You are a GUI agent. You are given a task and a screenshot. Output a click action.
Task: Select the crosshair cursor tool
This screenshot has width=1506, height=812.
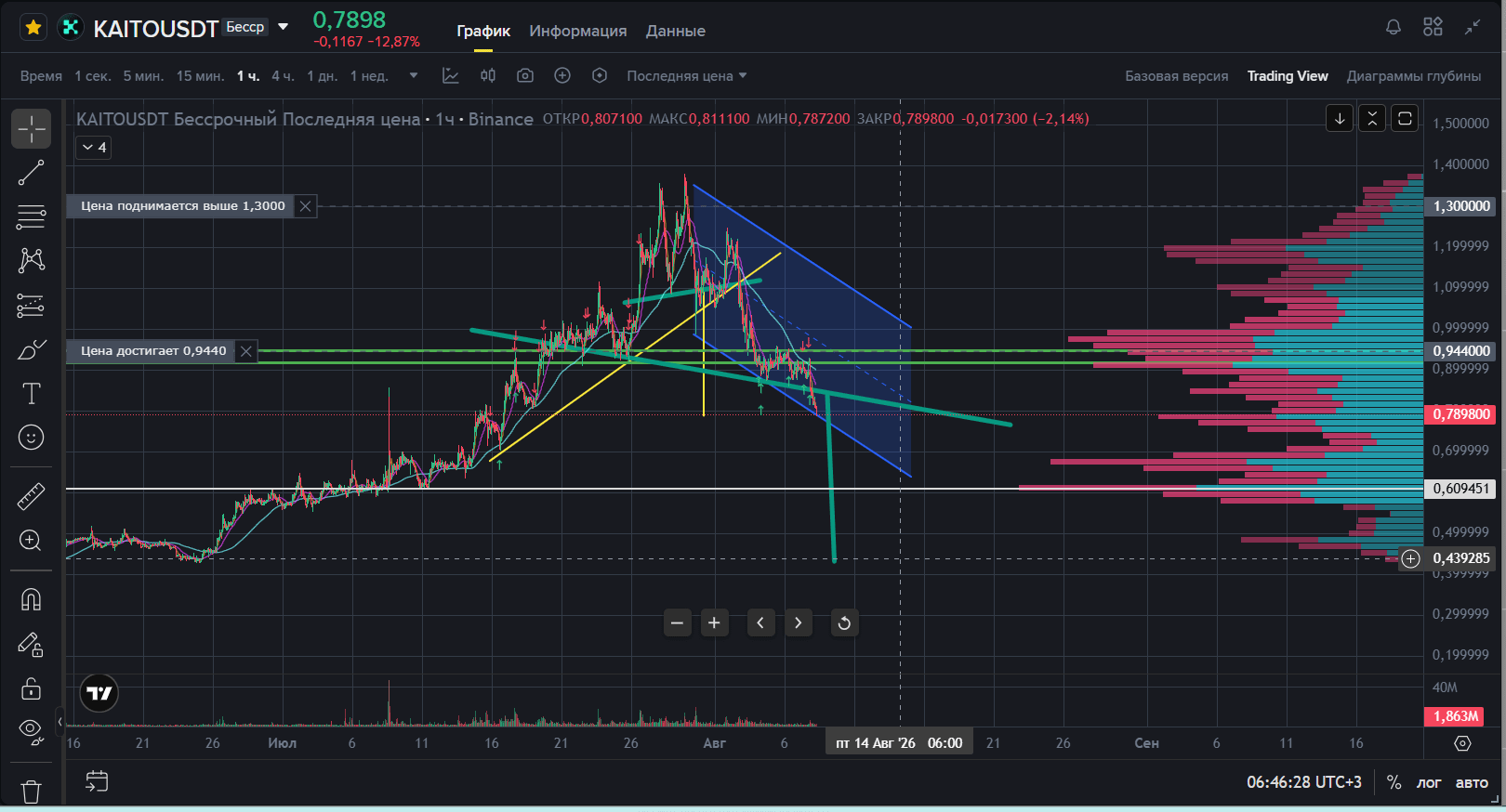coord(31,129)
